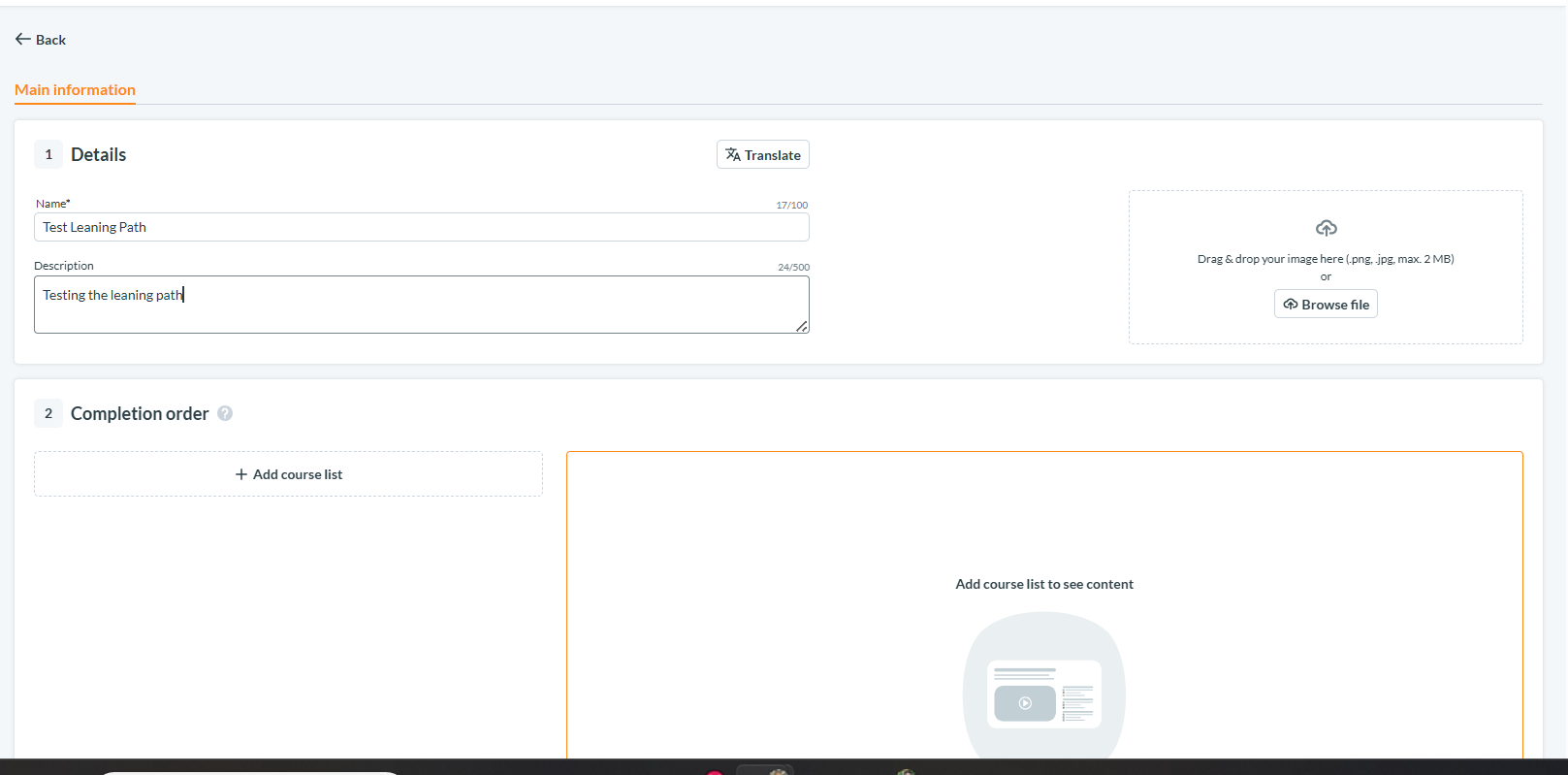Open the Main information tab

(x=75, y=90)
